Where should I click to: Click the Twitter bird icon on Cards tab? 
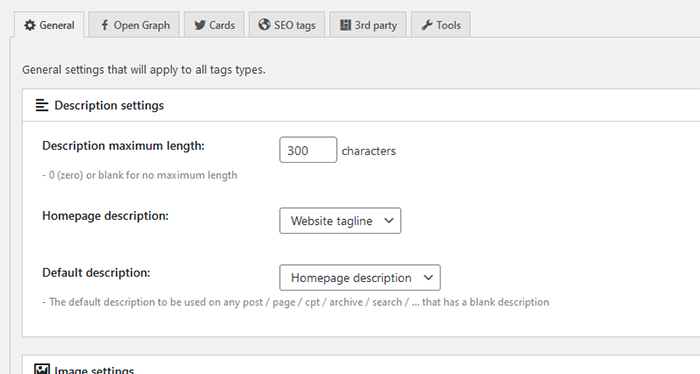(200, 25)
